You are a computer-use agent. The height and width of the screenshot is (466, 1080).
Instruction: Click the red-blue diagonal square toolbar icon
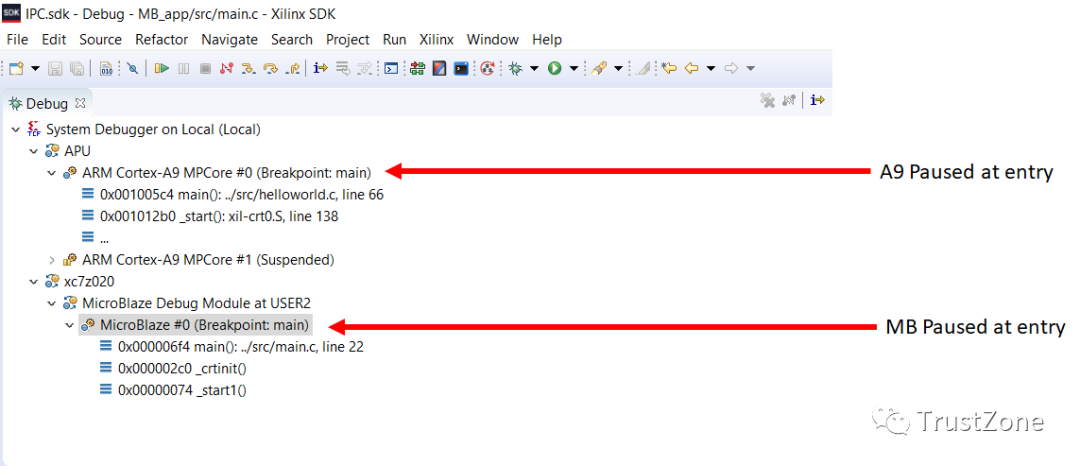point(439,68)
